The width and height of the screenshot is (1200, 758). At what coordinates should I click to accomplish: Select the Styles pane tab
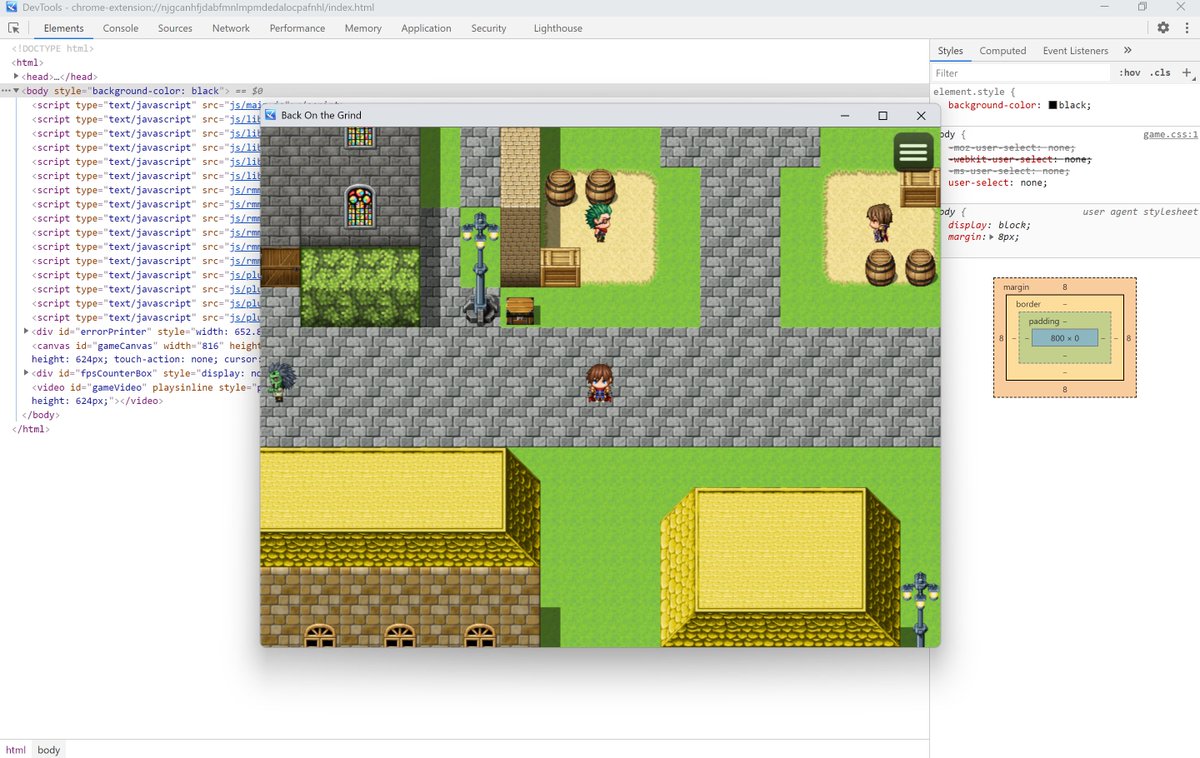(950, 50)
